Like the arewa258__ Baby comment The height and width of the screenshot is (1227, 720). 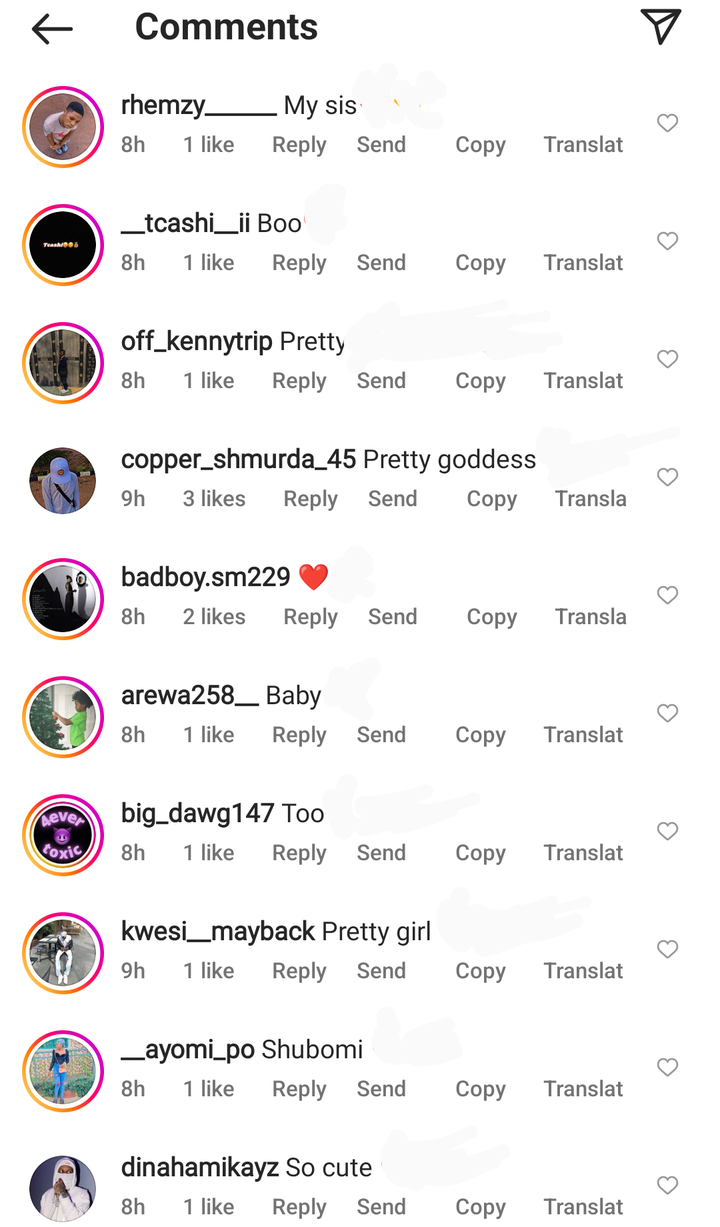coord(667,713)
